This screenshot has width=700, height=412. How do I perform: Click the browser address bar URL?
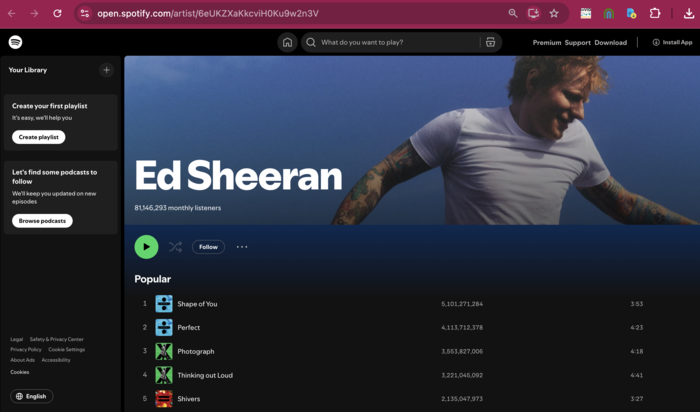[208, 13]
